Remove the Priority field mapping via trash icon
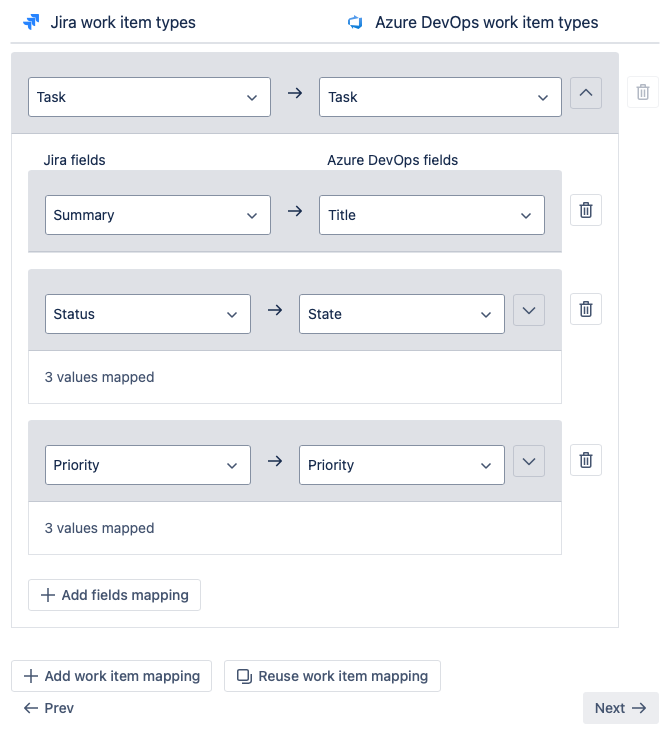The width and height of the screenshot is (669, 731). pyautogui.click(x=586, y=461)
